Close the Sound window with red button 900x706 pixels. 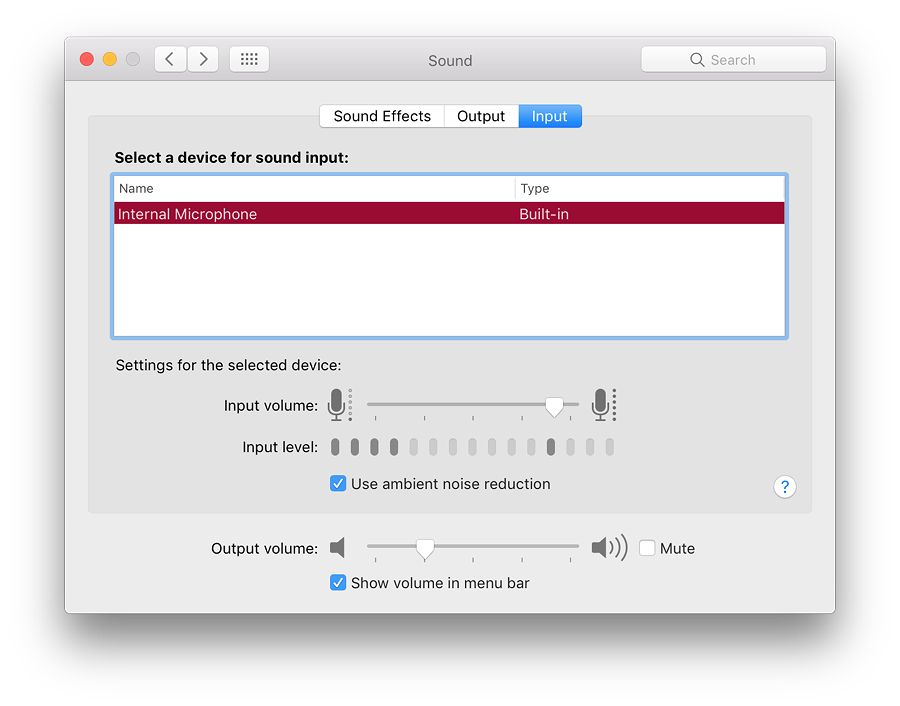point(87,59)
